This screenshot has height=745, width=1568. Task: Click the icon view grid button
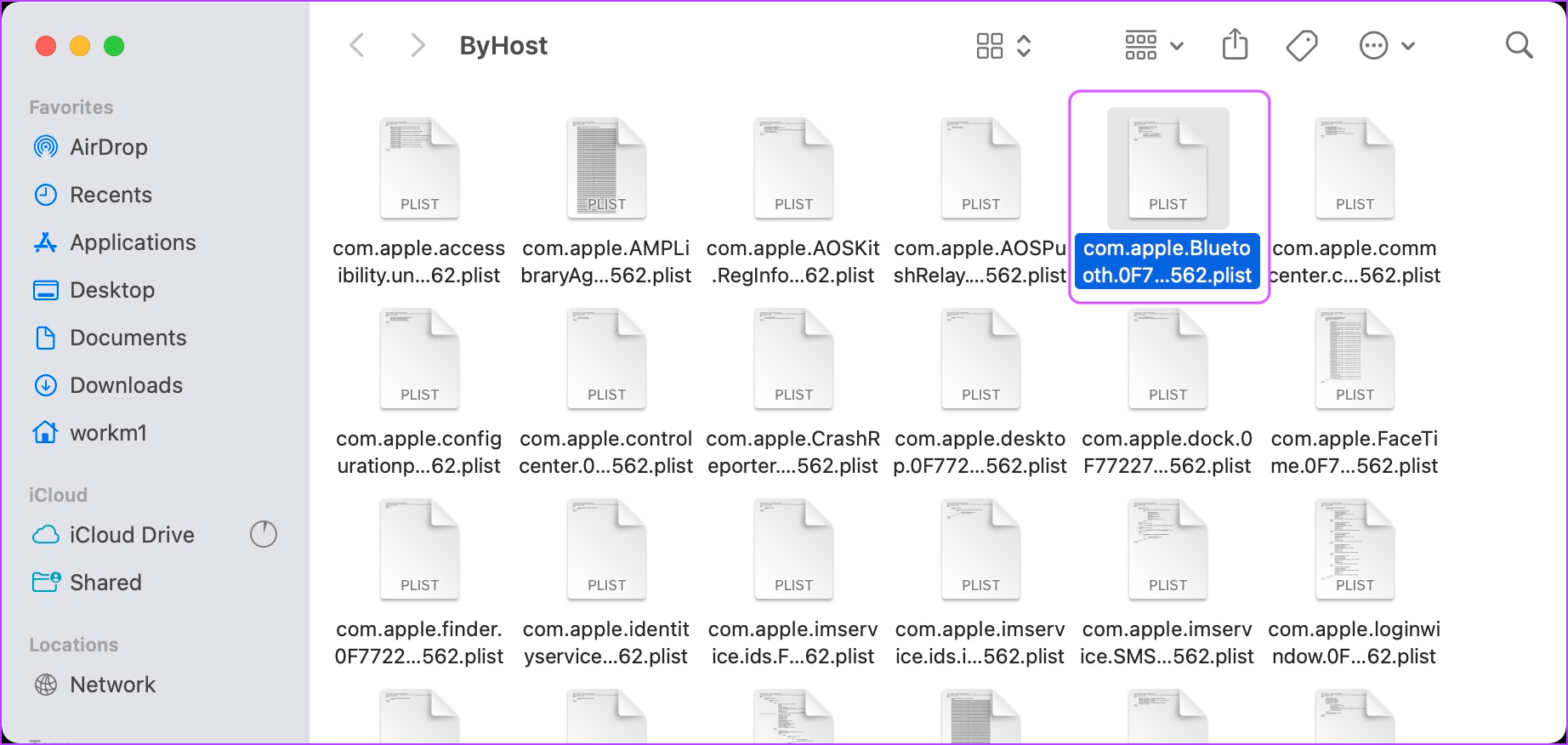point(990,46)
